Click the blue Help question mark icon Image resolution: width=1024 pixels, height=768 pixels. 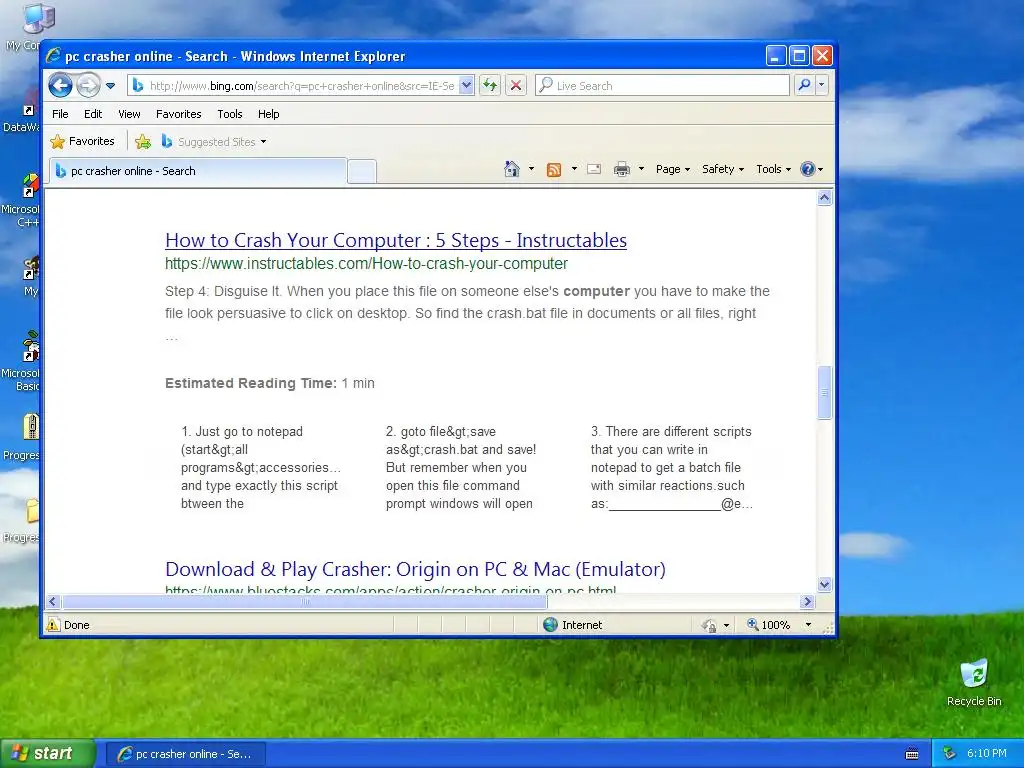click(808, 169)
